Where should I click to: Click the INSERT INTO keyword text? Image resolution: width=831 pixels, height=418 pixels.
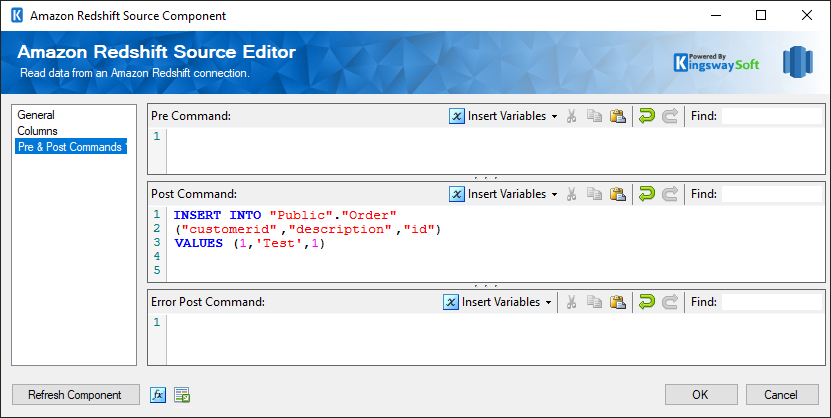pos(217,216)
